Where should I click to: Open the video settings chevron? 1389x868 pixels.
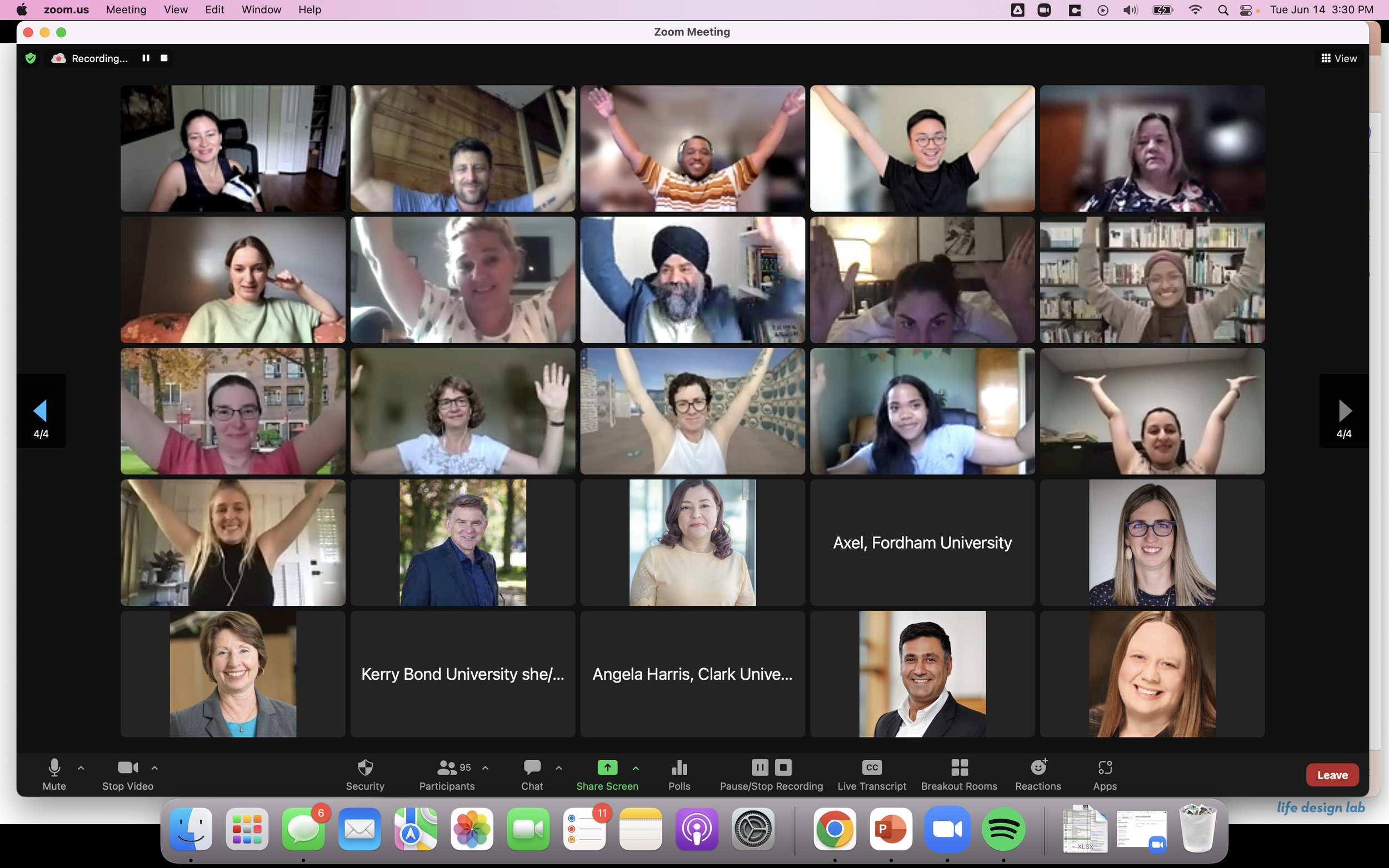[154, 767]
